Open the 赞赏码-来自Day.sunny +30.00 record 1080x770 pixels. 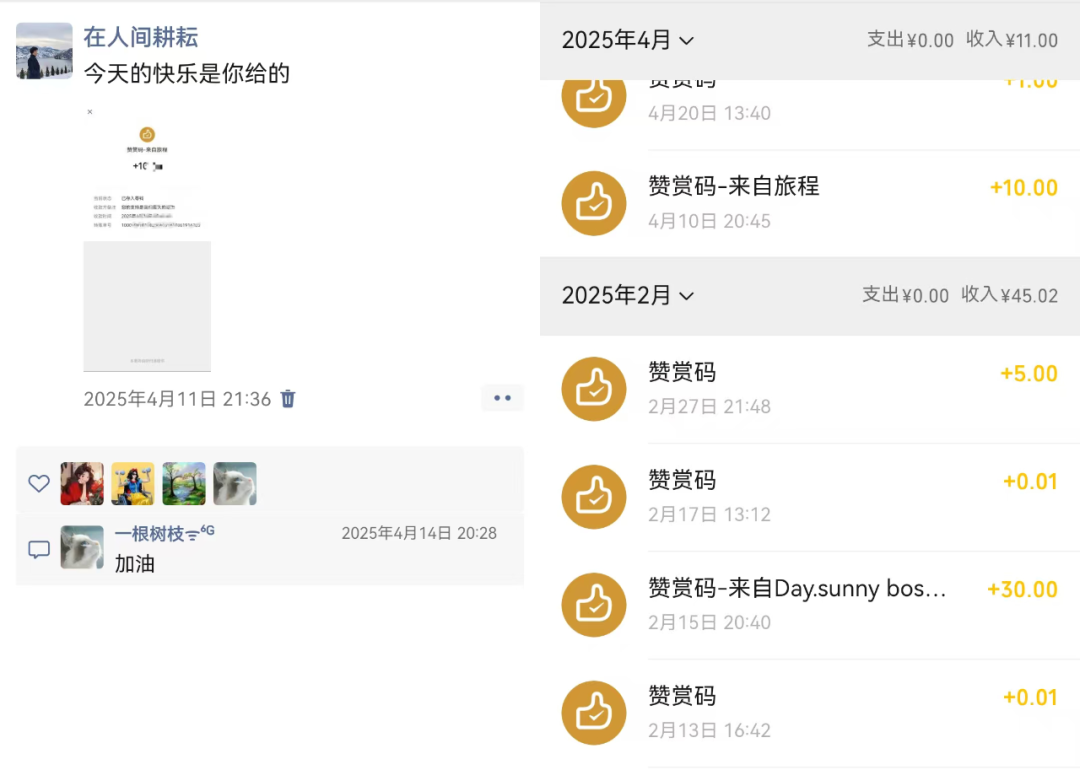point(820,604)
